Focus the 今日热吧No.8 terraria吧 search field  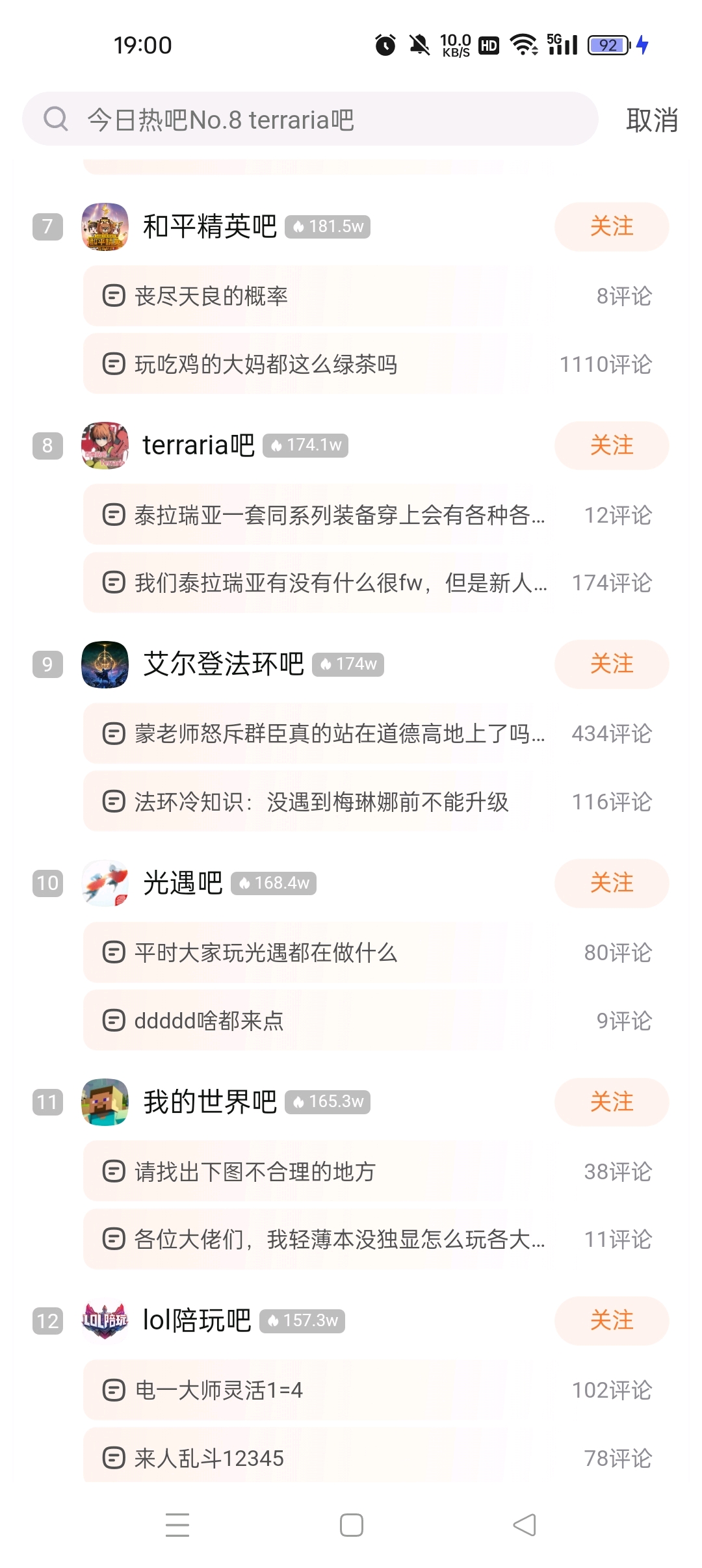pyautogui.click(x=310, y=119)
